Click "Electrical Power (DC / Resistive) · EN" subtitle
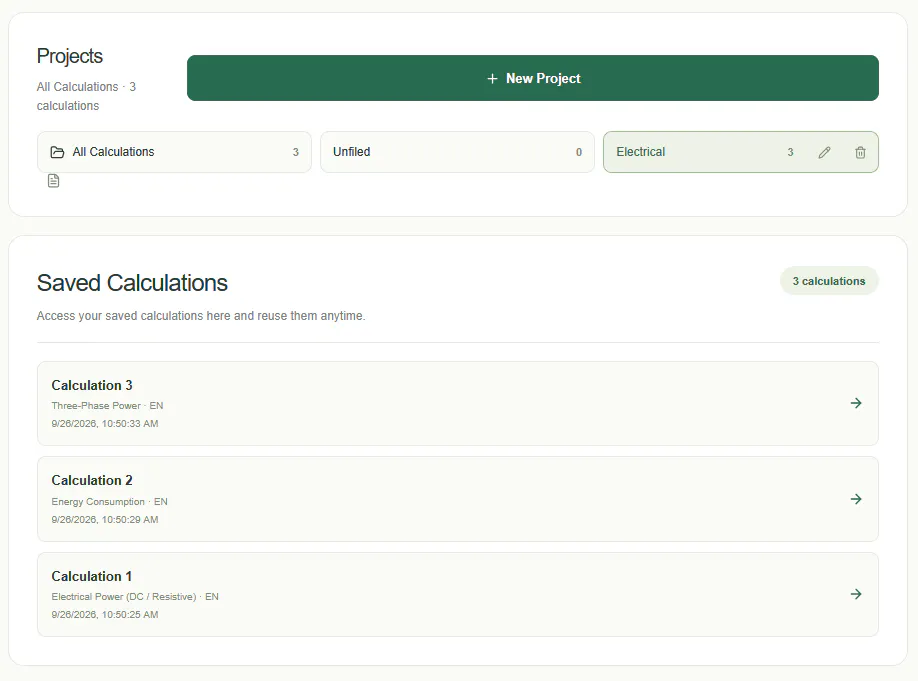The width and height of the screenshot is (918, 681). 135,597
